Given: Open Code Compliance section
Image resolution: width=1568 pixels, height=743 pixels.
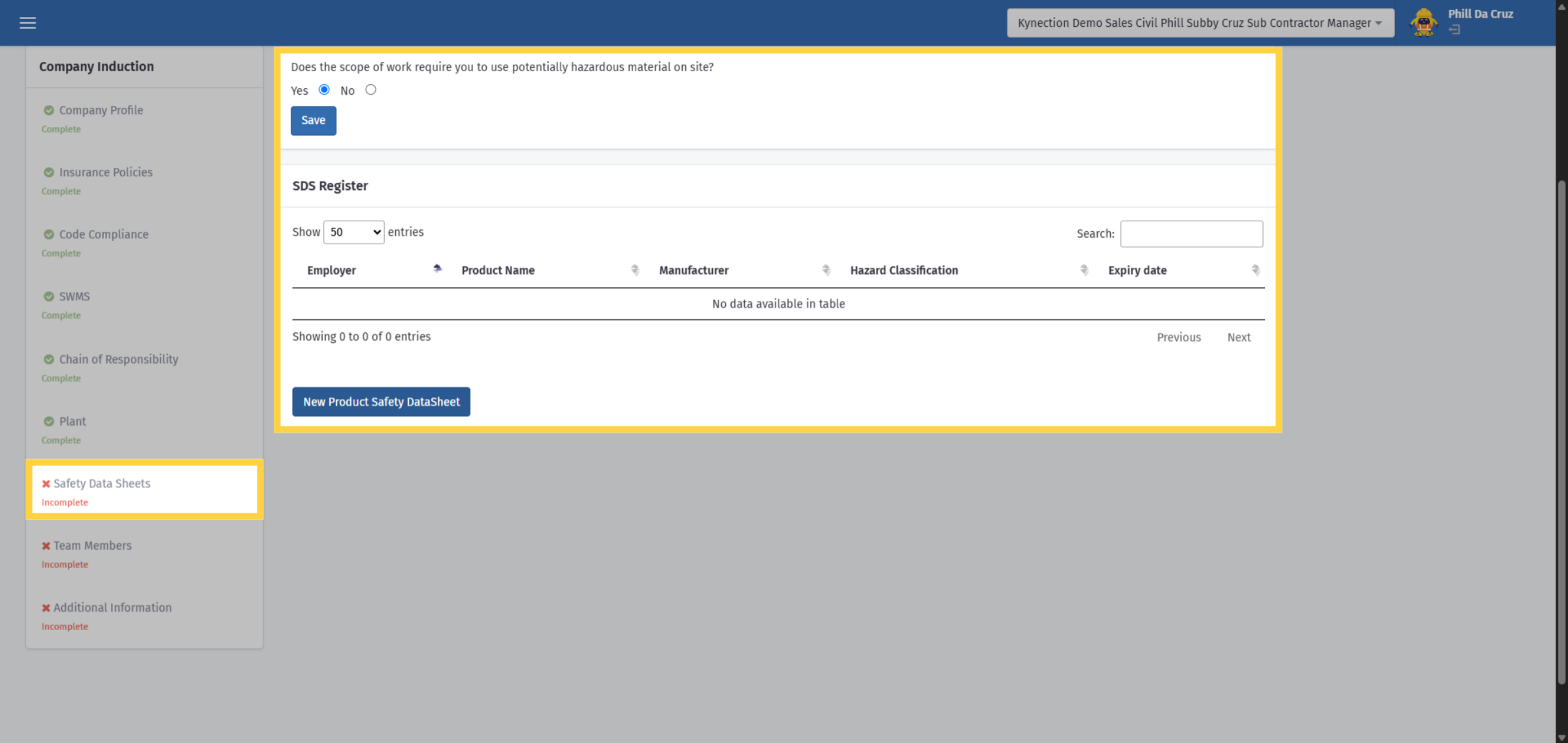Looking at the screenshot, I should coord(104,234).
